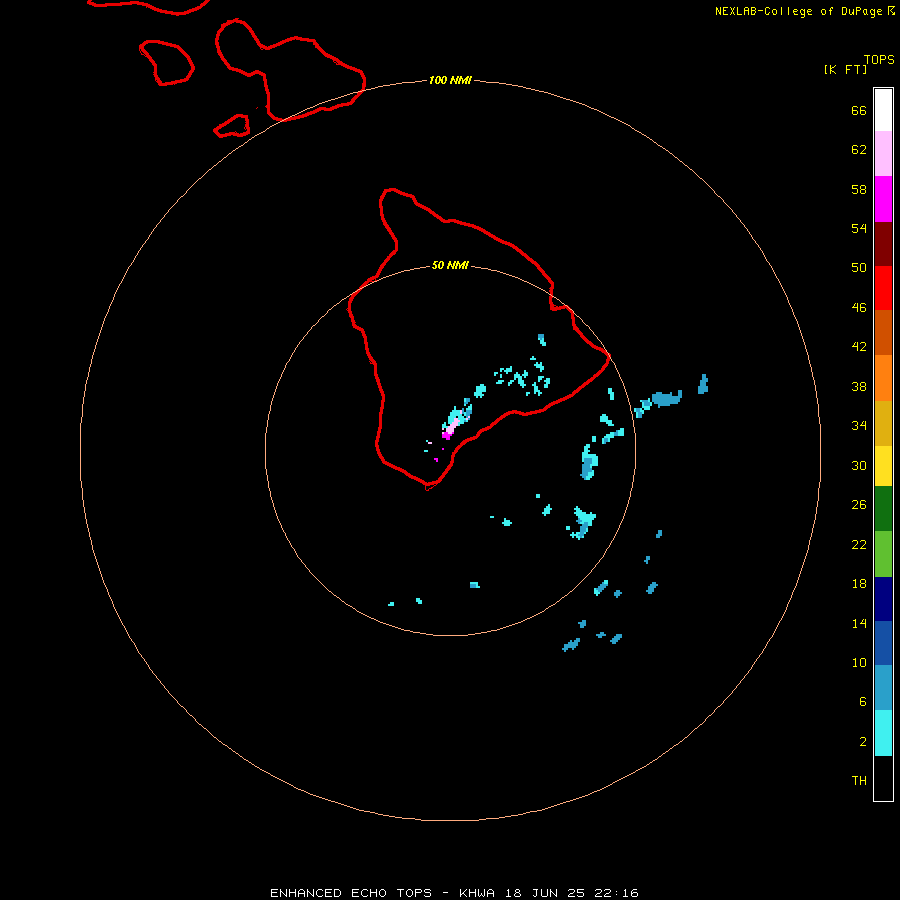Click the cyan legend swatch

click(883, 733)
